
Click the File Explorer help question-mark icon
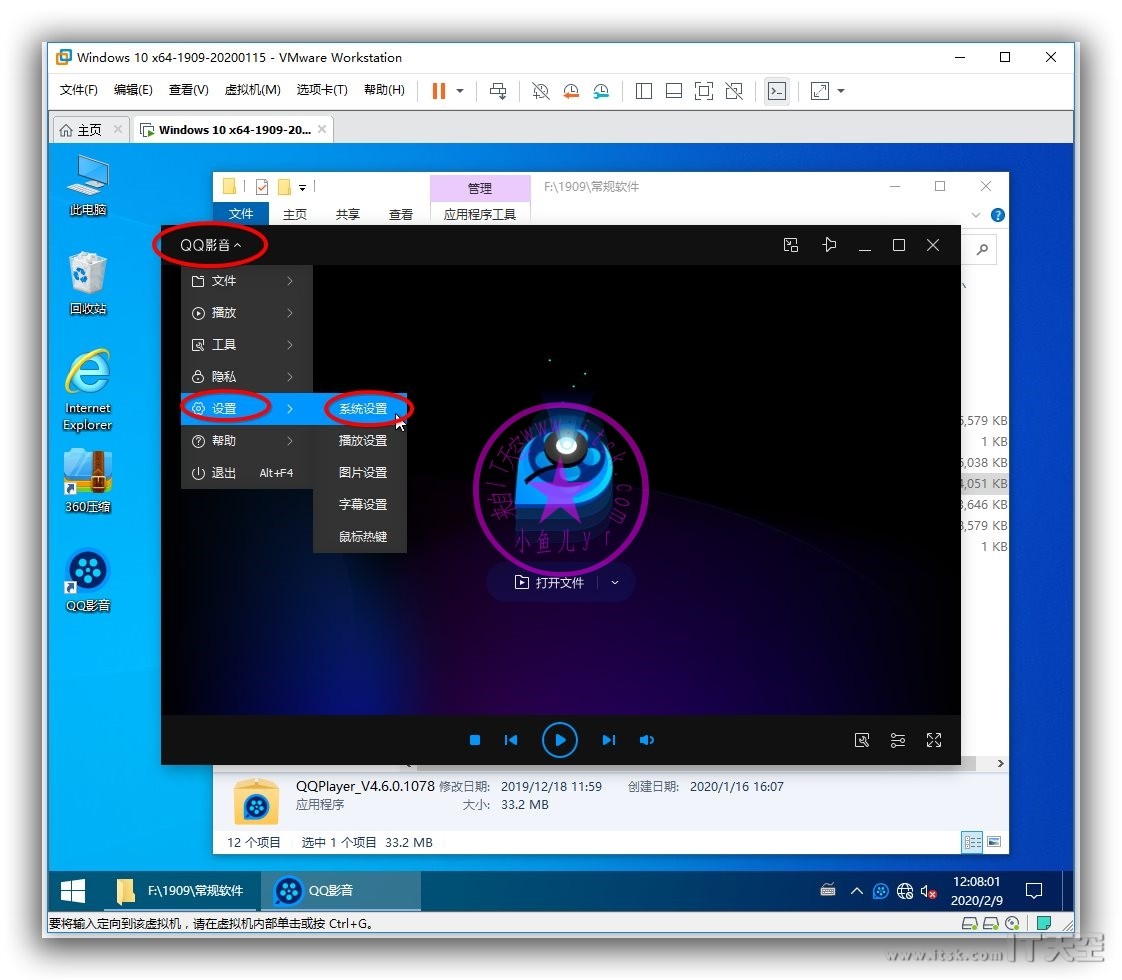(997, 215)
